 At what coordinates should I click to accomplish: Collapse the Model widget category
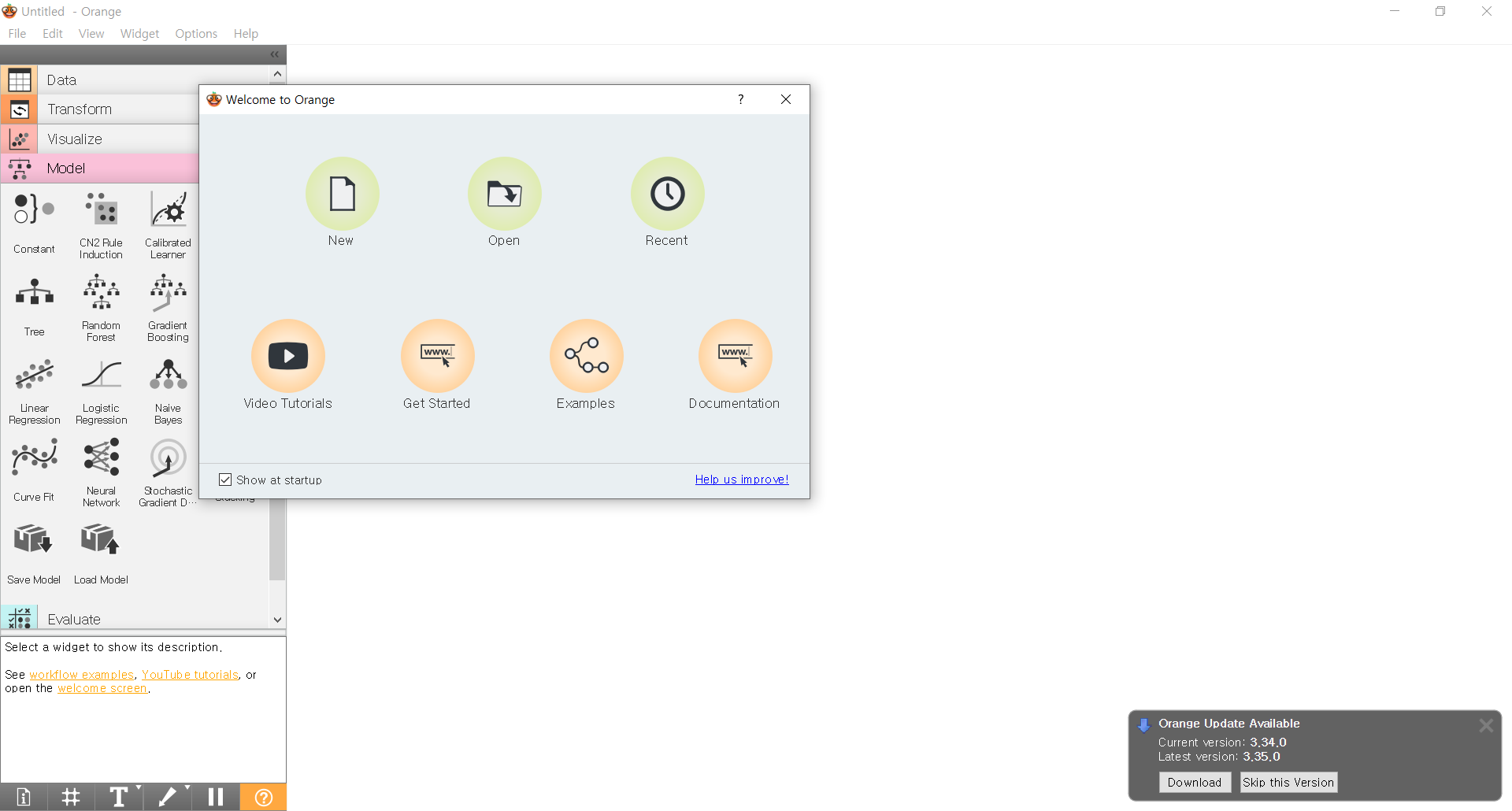[100, 168]
